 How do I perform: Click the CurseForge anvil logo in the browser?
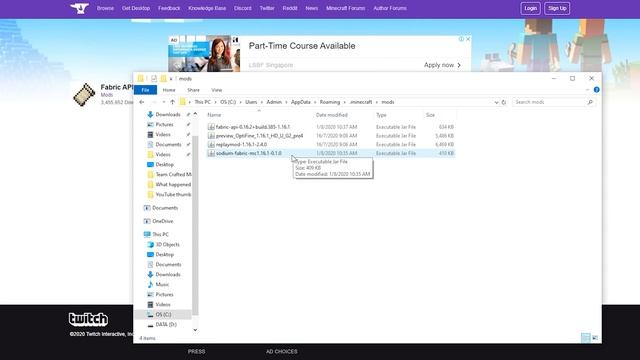80,8
